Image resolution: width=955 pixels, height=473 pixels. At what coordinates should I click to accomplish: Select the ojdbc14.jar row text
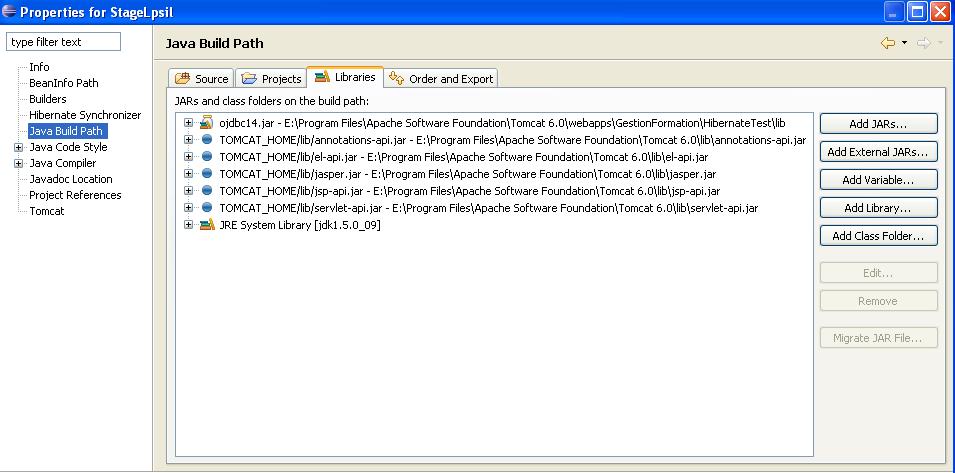(x=502, y=122)
